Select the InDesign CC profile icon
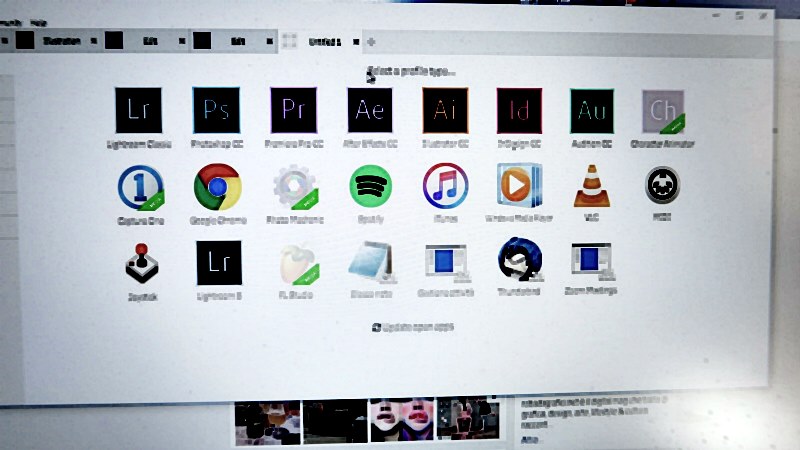800x450 pixels. click(519, 111)
